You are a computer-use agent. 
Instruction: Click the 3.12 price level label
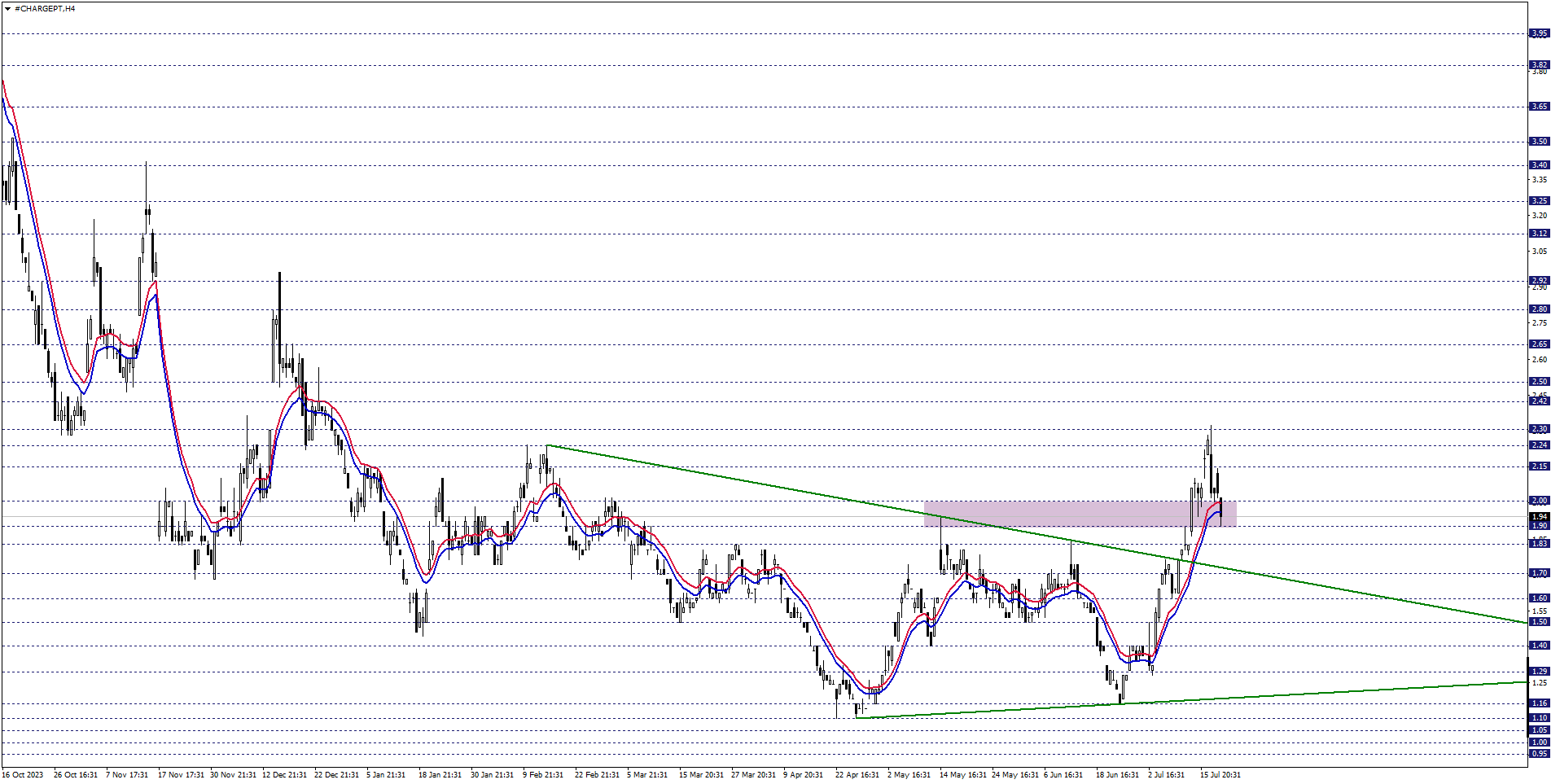pos(1539,234)
